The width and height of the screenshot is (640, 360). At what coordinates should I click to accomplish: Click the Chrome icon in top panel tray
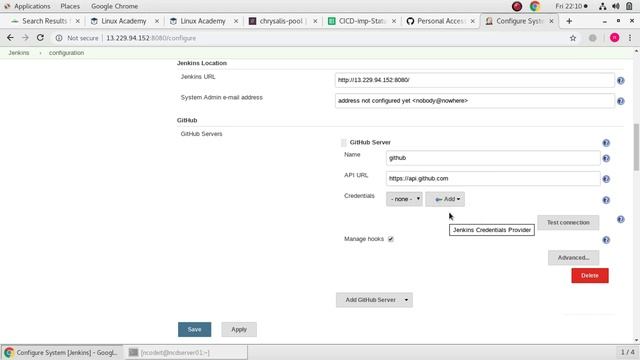pos(535,6)
